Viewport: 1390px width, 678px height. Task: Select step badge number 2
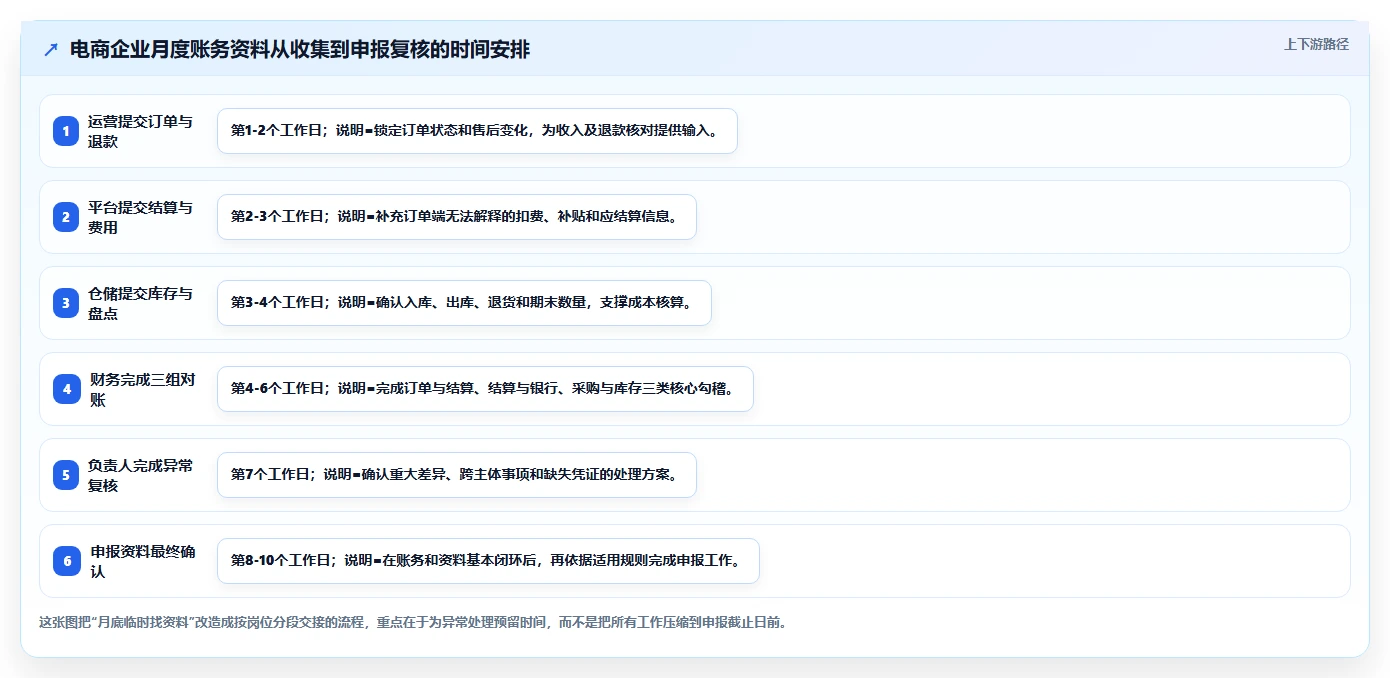[66, 217]
